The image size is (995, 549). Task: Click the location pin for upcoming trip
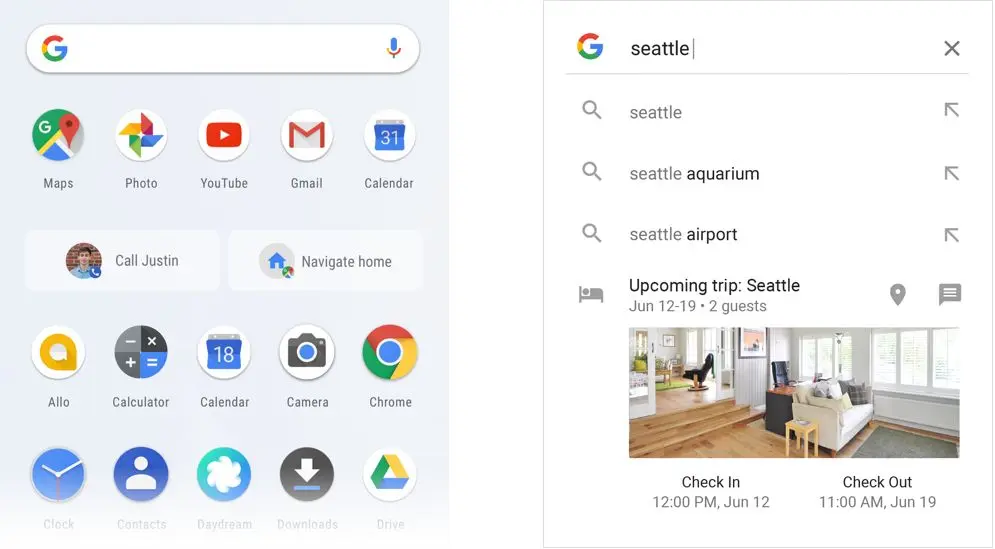[x=897, y=294]
